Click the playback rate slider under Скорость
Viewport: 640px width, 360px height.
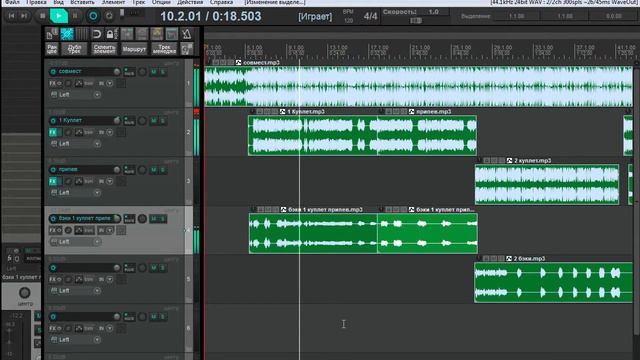(x=416, y=20)
